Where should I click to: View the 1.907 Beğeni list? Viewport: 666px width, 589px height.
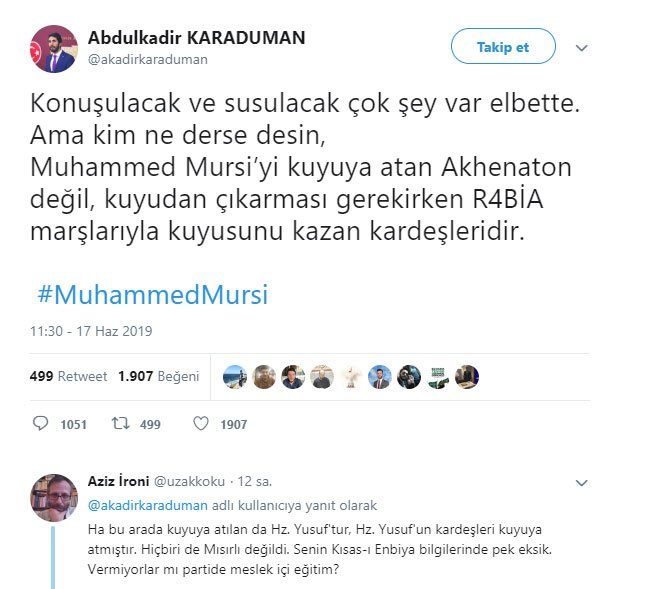[x=159, y=376]
